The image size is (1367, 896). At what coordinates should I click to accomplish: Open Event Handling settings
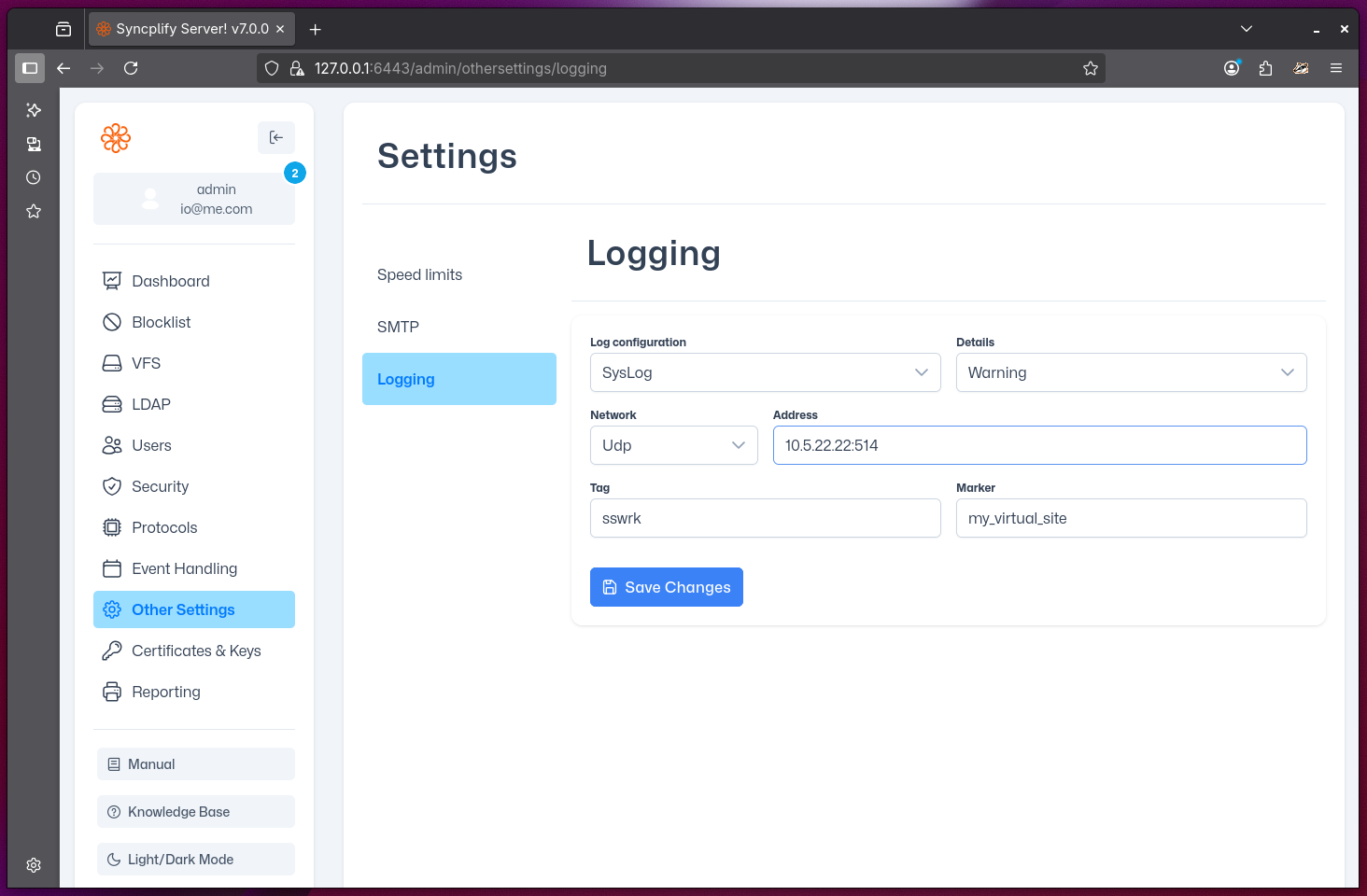pyautogui.click(x=184, y=568)
